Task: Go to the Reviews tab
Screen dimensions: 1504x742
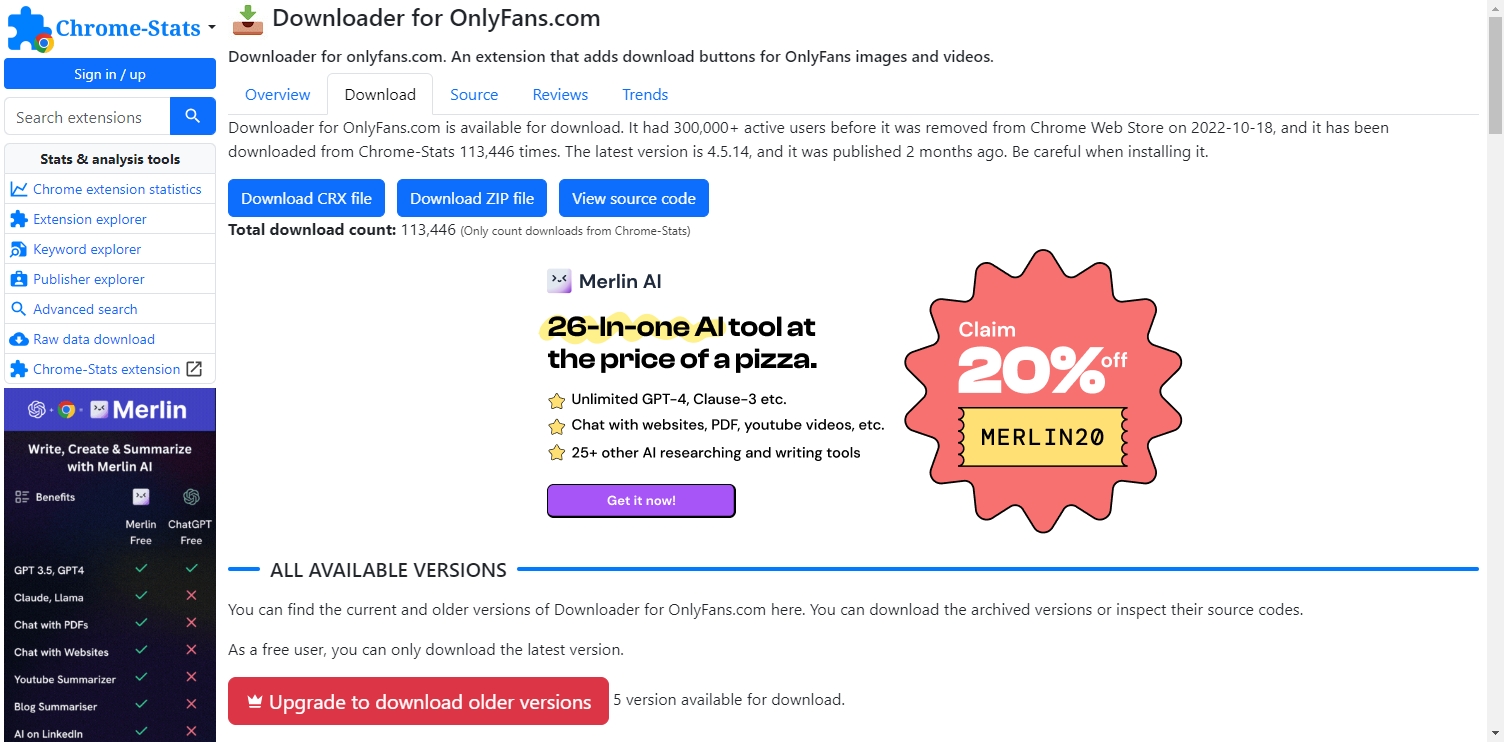Action: pyautogui.click(x=560, y=94)
